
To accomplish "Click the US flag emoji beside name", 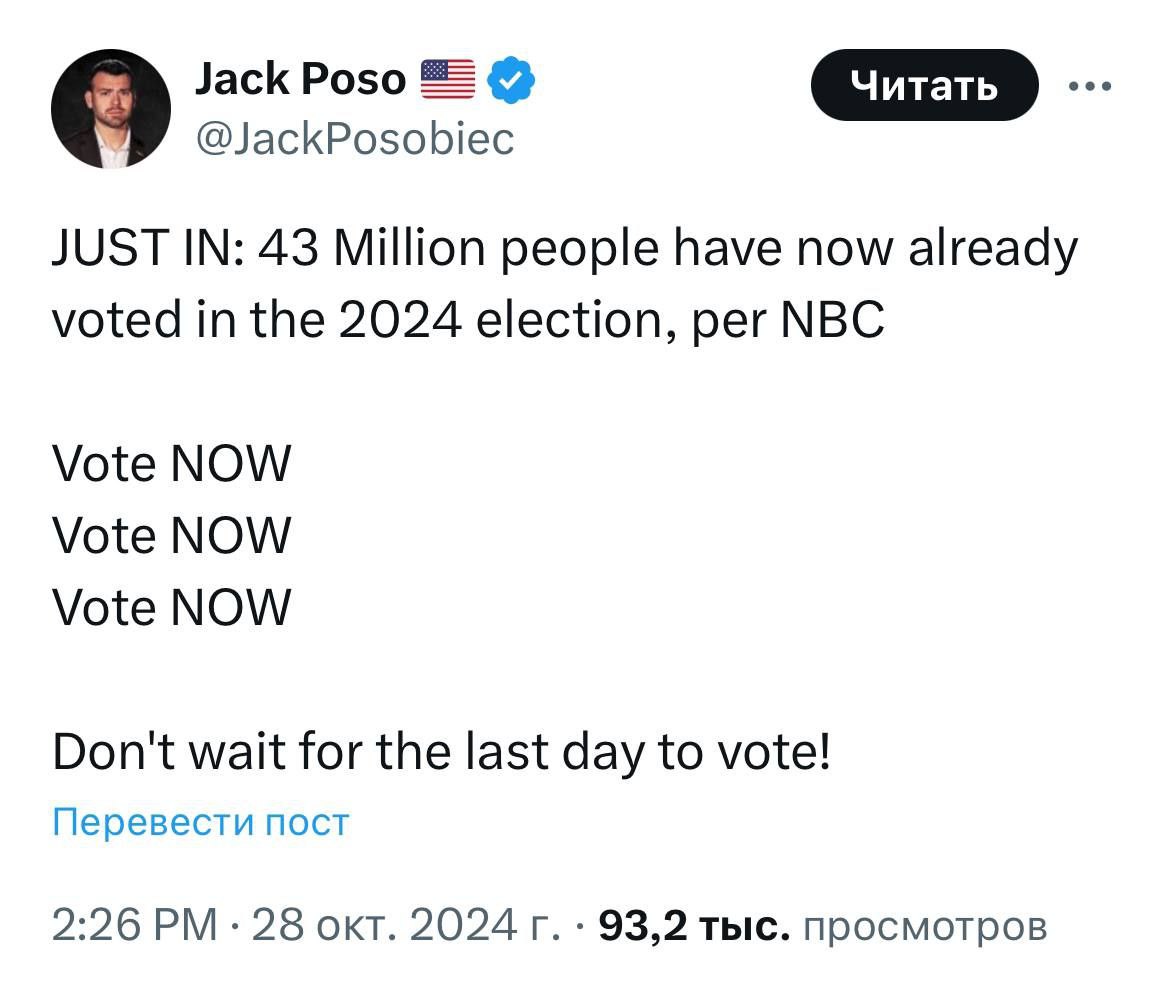I will 448,81.
